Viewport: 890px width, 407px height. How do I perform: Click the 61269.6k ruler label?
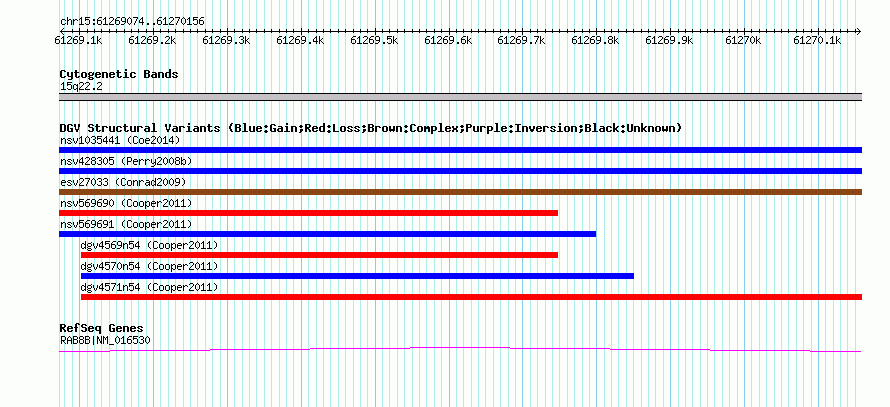[x=448, y=40]
